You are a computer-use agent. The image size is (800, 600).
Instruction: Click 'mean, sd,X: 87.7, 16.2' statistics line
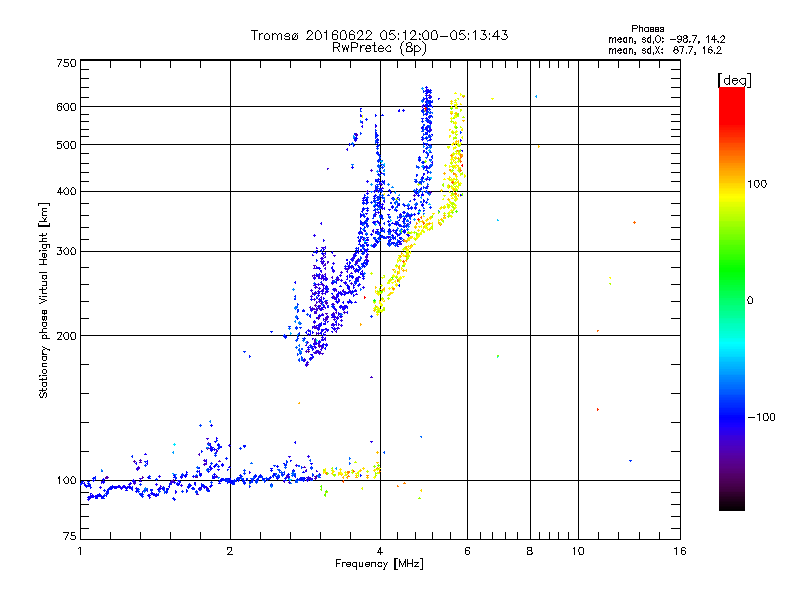(x=665, y=51)
